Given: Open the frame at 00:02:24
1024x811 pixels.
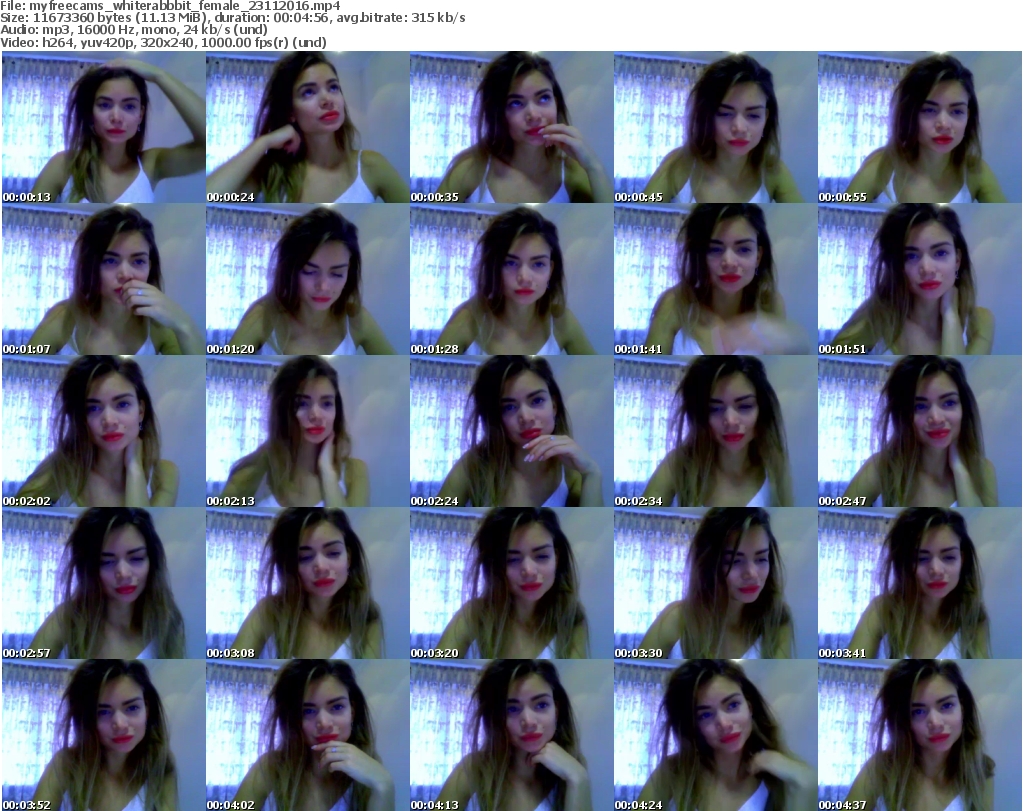Looking at the screenshot, I should coord(511,432).
